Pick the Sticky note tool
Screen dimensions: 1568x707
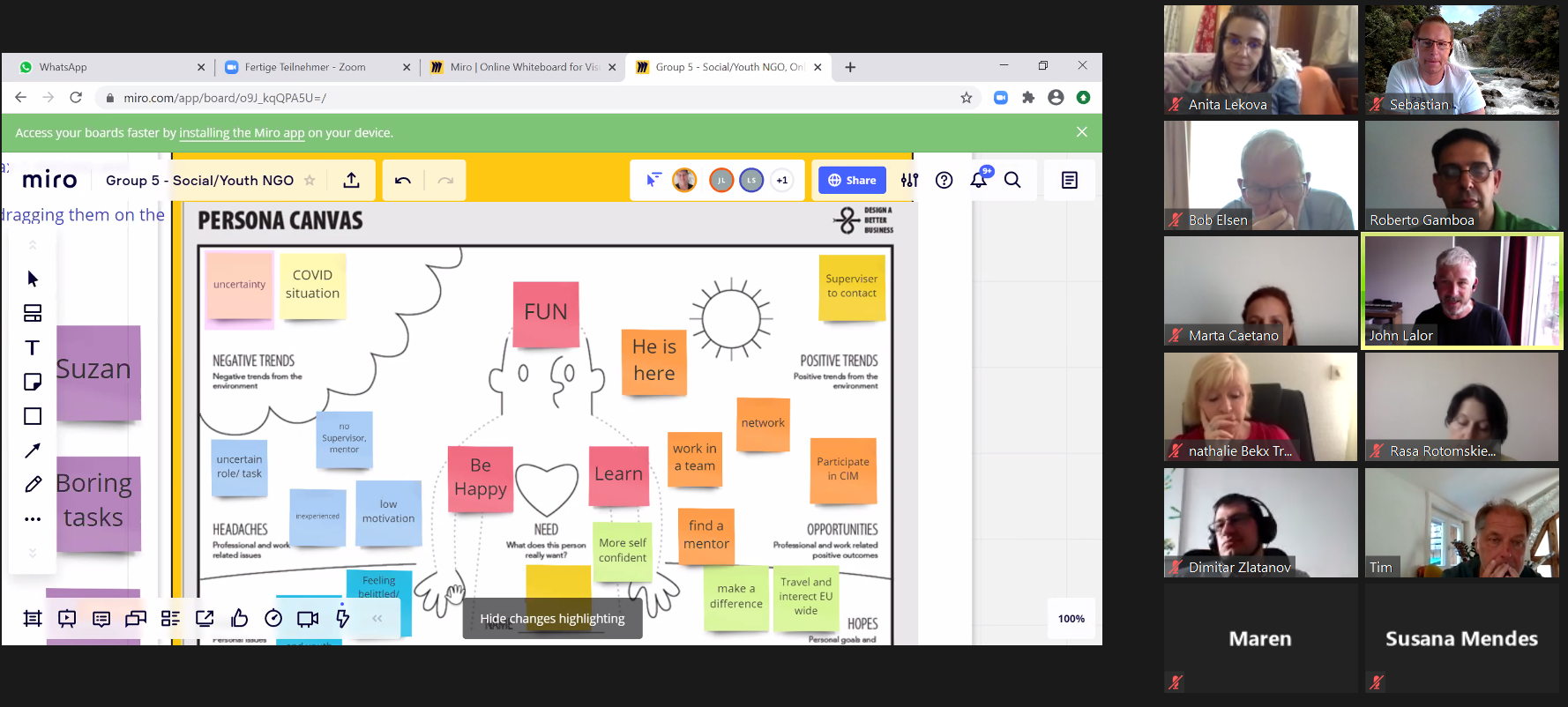click(x=33, y=383)
